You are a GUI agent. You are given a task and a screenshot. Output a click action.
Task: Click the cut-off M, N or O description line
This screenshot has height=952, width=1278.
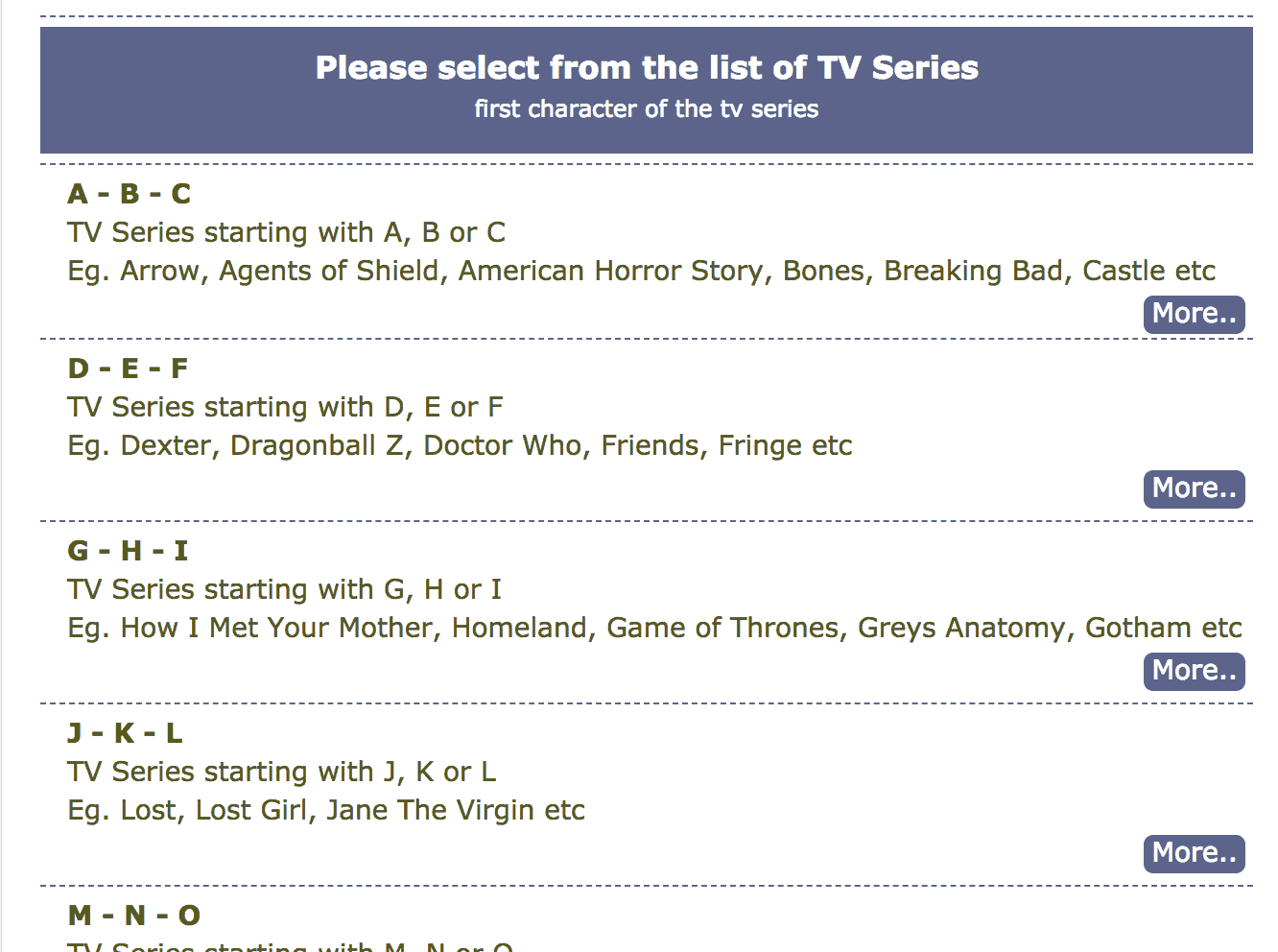pos(290,945)
